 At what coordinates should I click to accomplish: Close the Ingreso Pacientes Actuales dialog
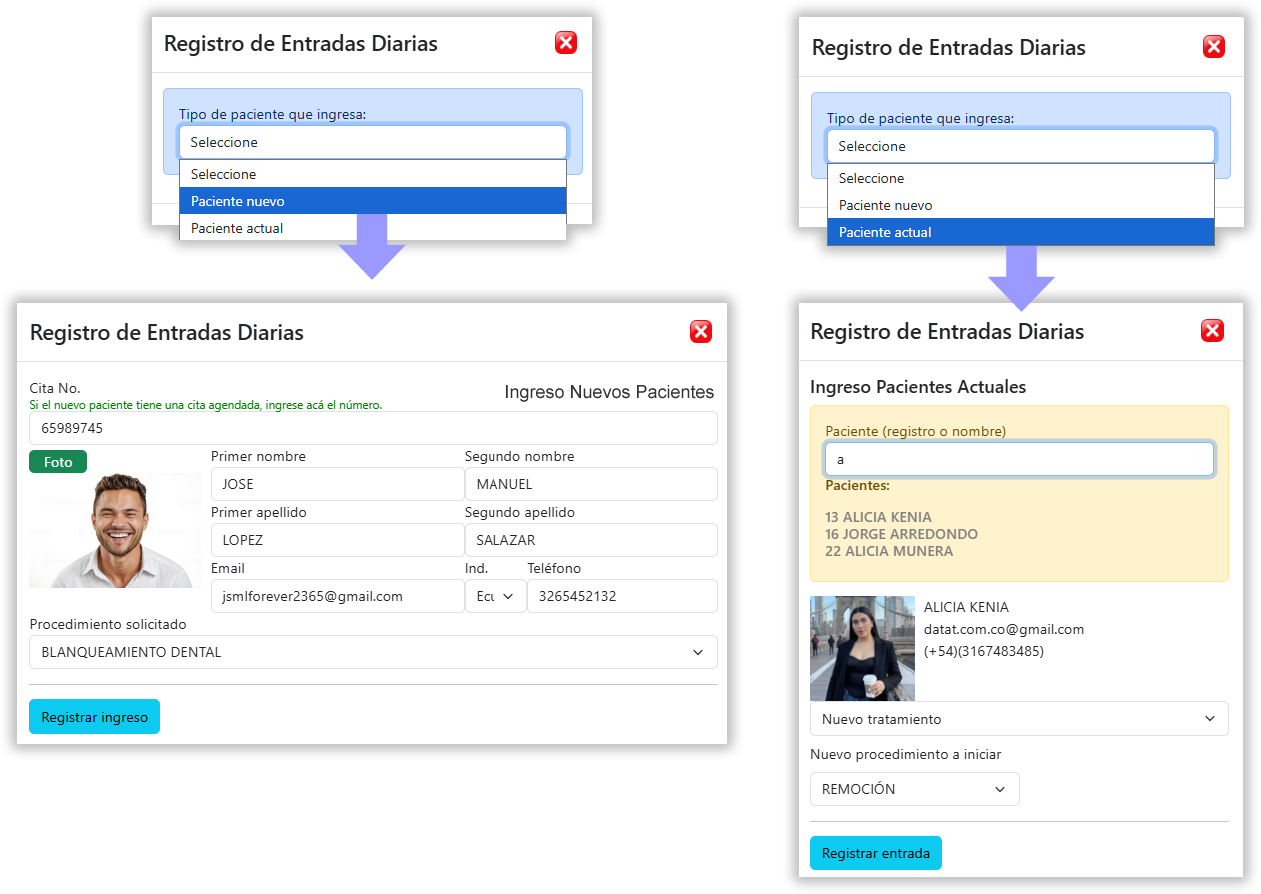click(1212, 331)
